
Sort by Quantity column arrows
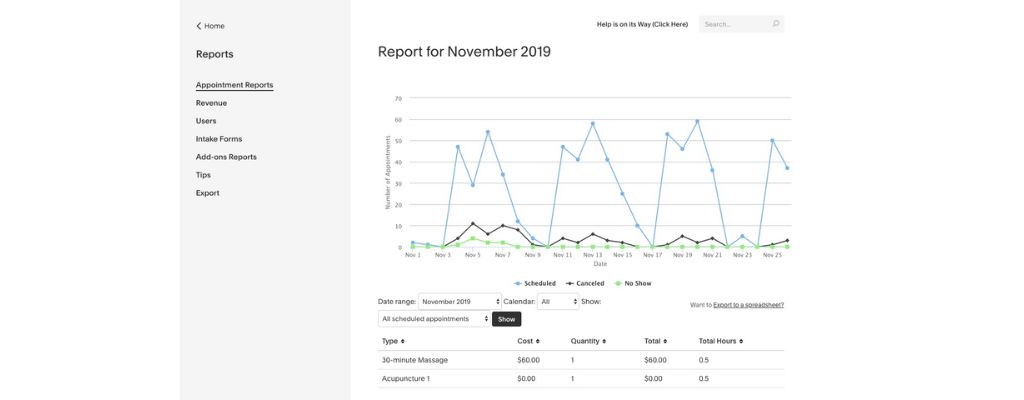[605, 341]
